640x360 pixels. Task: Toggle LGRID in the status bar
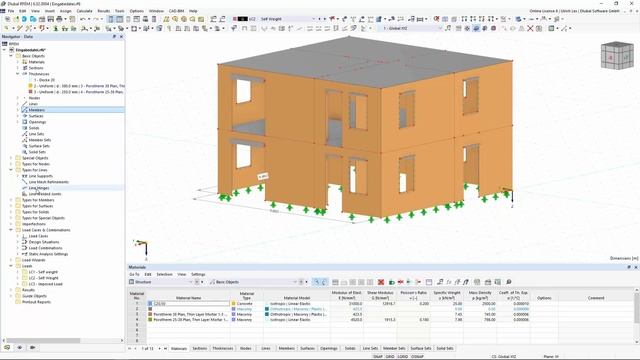click(402, 356)
